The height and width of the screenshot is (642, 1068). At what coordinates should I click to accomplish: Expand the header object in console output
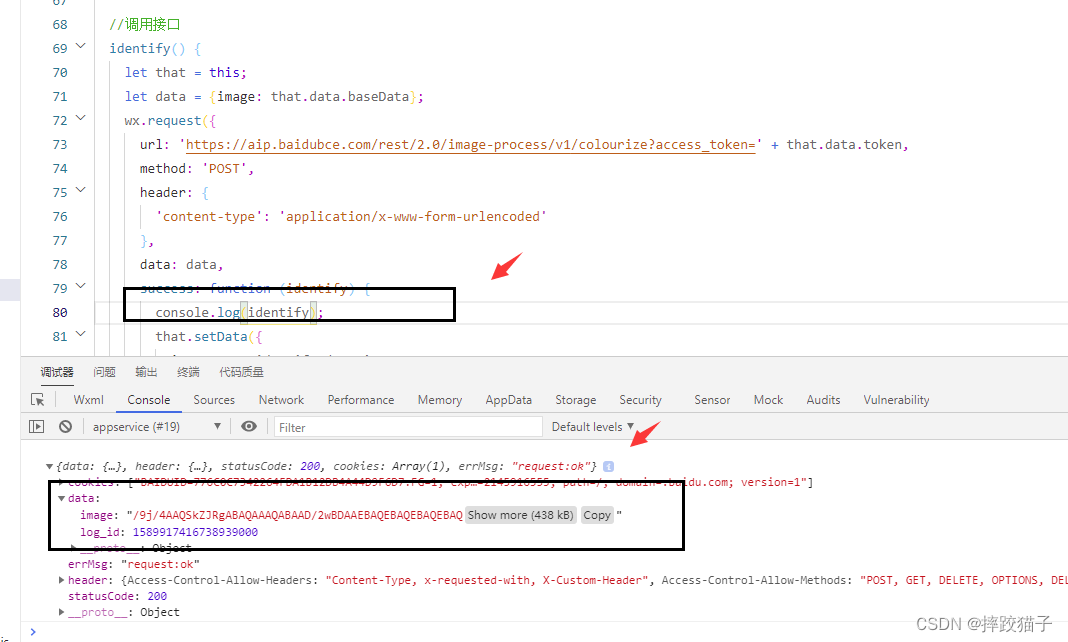(x=62, y=580)
